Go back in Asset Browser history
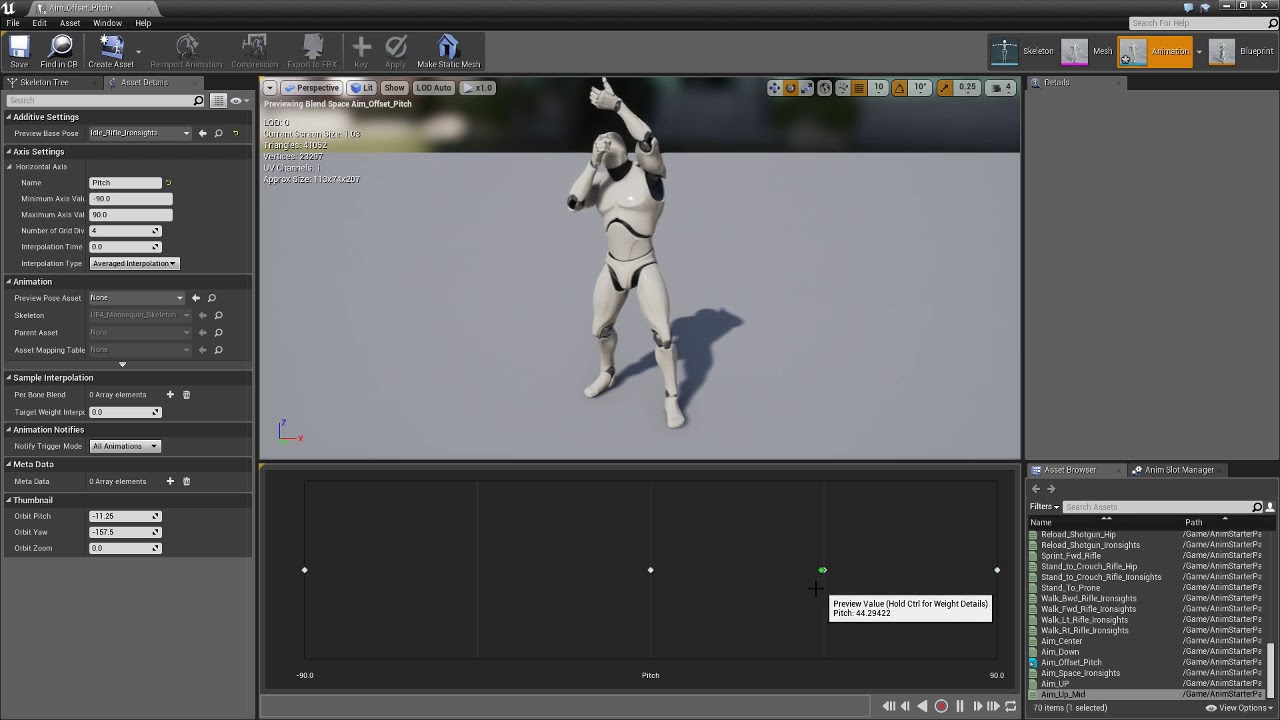Image resolution: width=1280 pixels, height=720 pixels. (x=1036, y=489)
